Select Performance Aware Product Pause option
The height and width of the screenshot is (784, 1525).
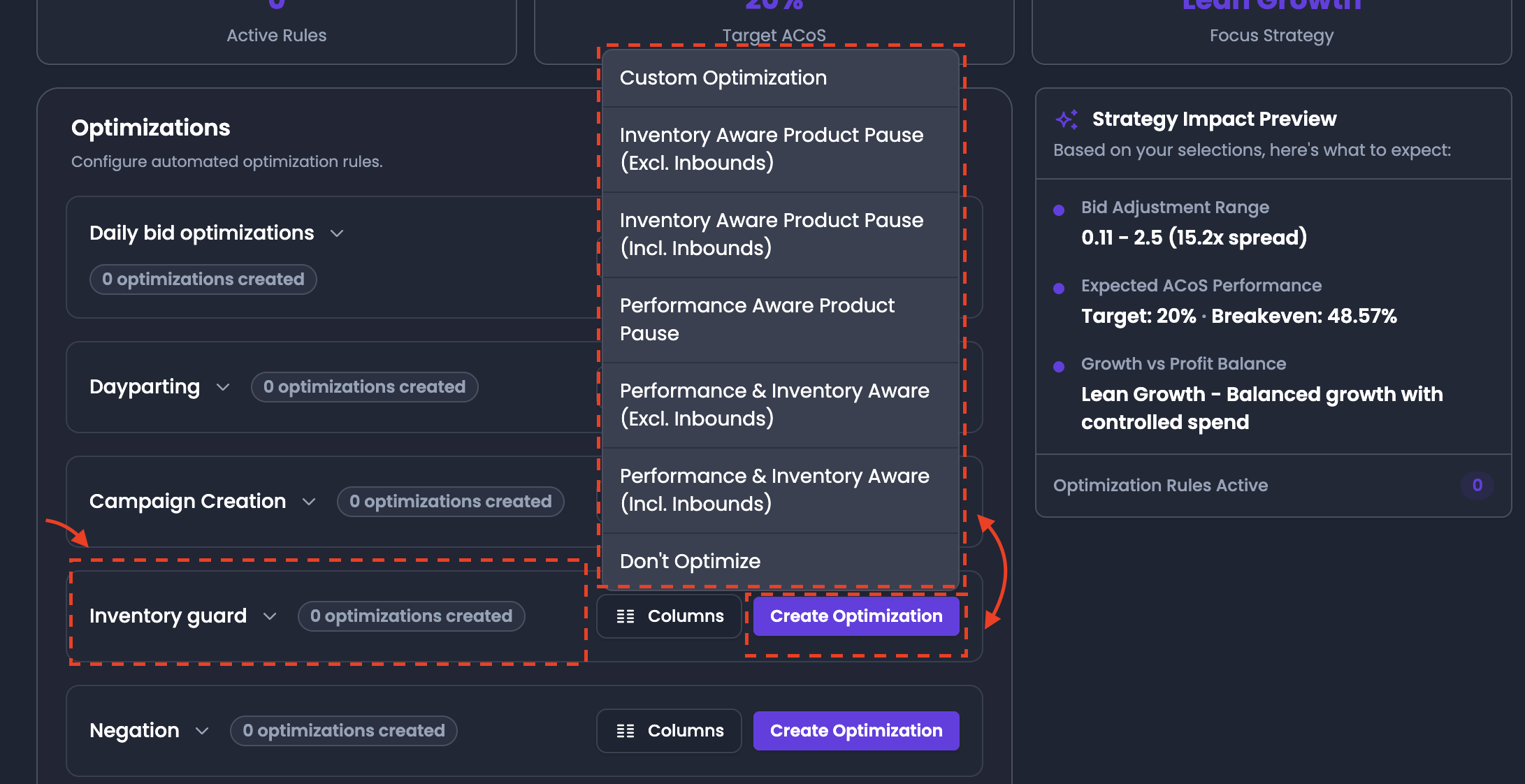point(780,319)
